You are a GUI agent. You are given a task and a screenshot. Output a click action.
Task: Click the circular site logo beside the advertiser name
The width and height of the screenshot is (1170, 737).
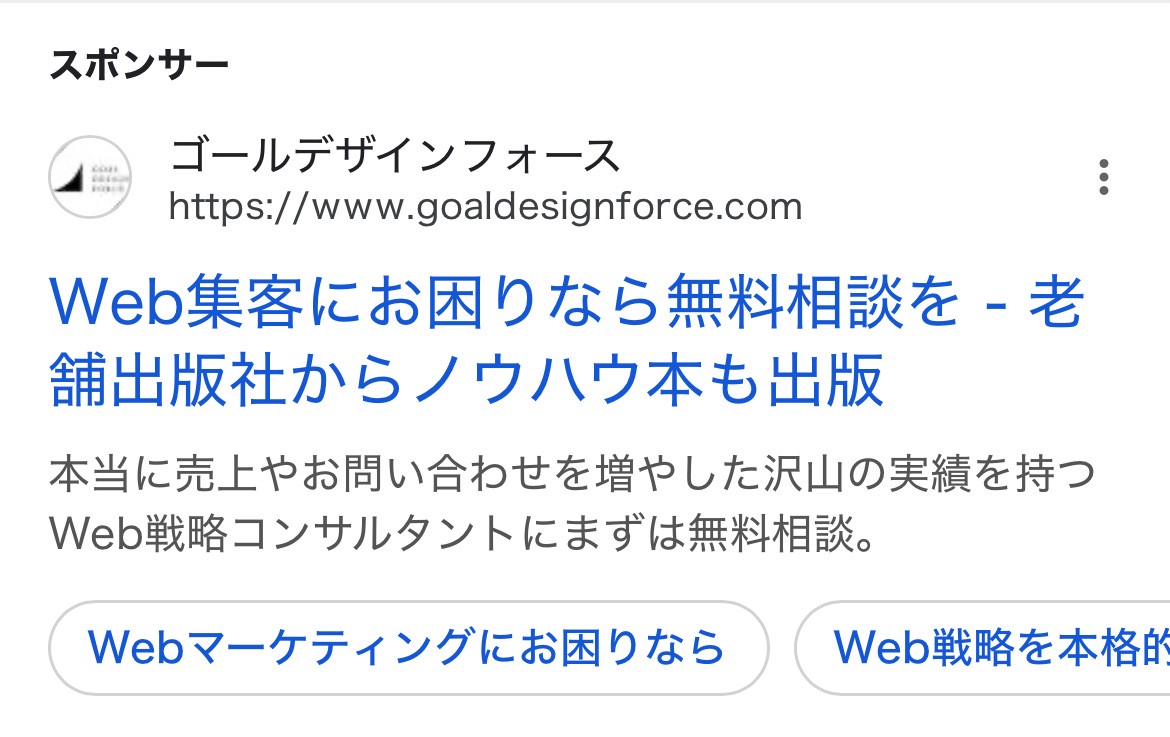tap(90, 177)
